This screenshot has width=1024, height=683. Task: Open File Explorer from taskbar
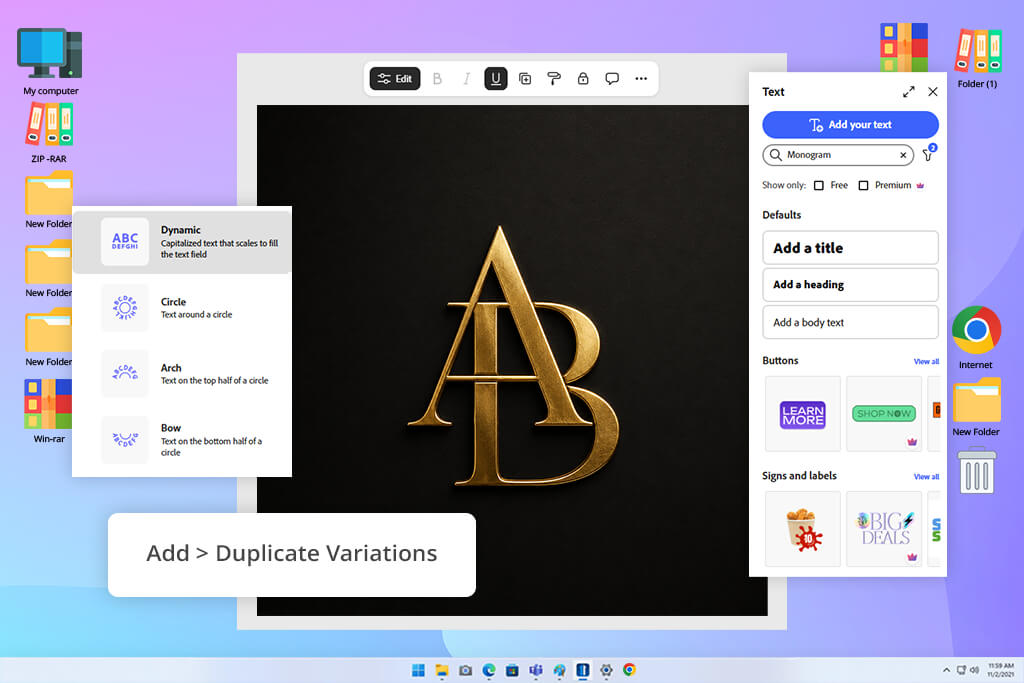tap(442, 670)
